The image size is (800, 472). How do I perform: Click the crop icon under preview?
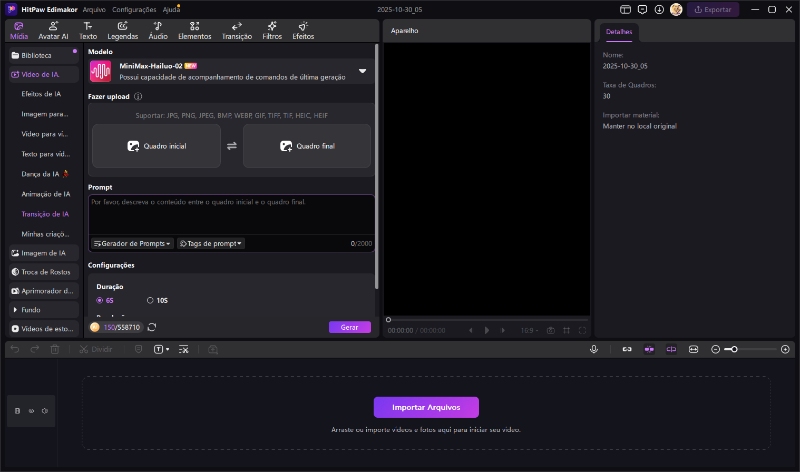(x=566, y=331)
